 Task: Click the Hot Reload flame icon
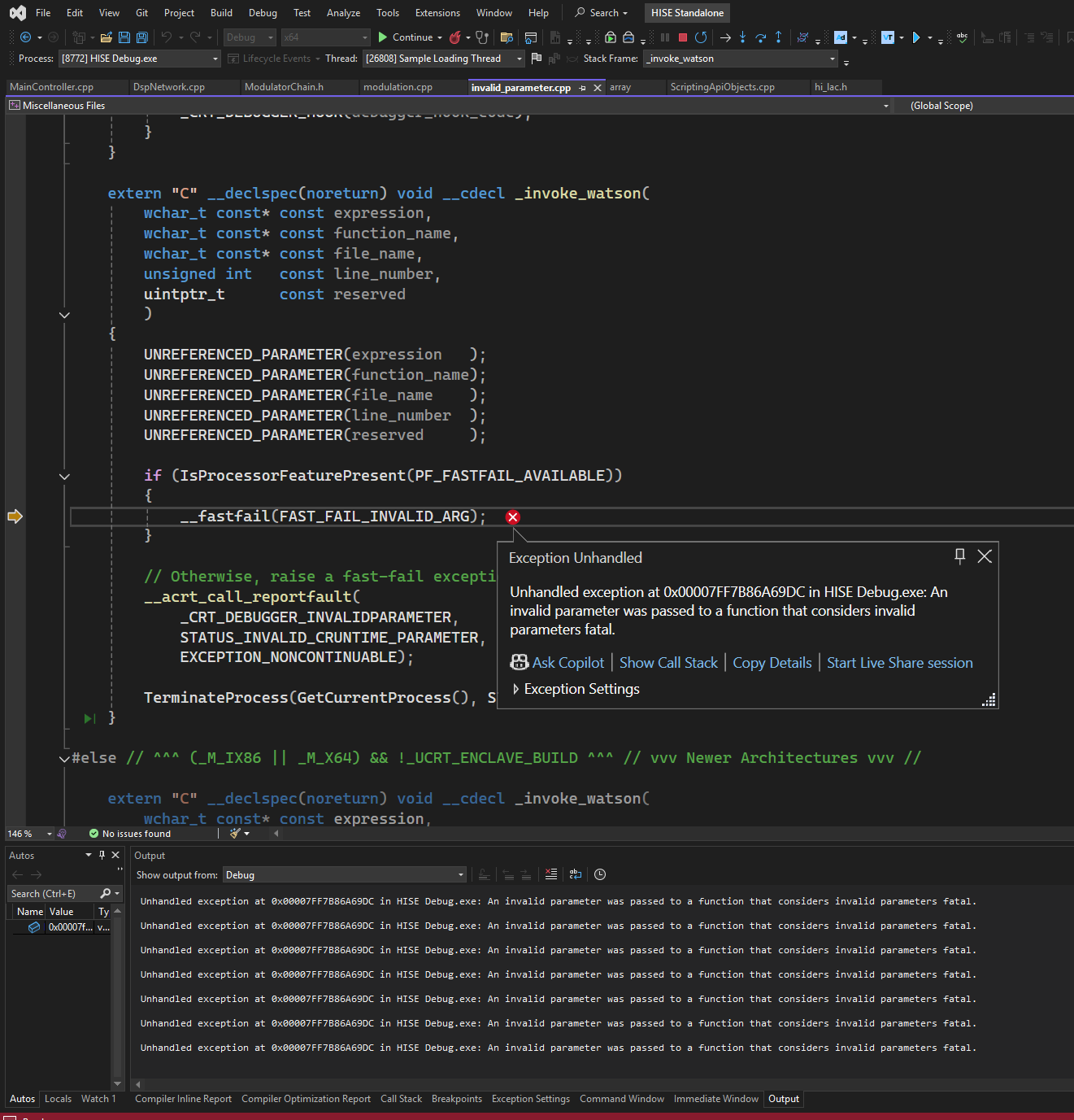(455, 37)
